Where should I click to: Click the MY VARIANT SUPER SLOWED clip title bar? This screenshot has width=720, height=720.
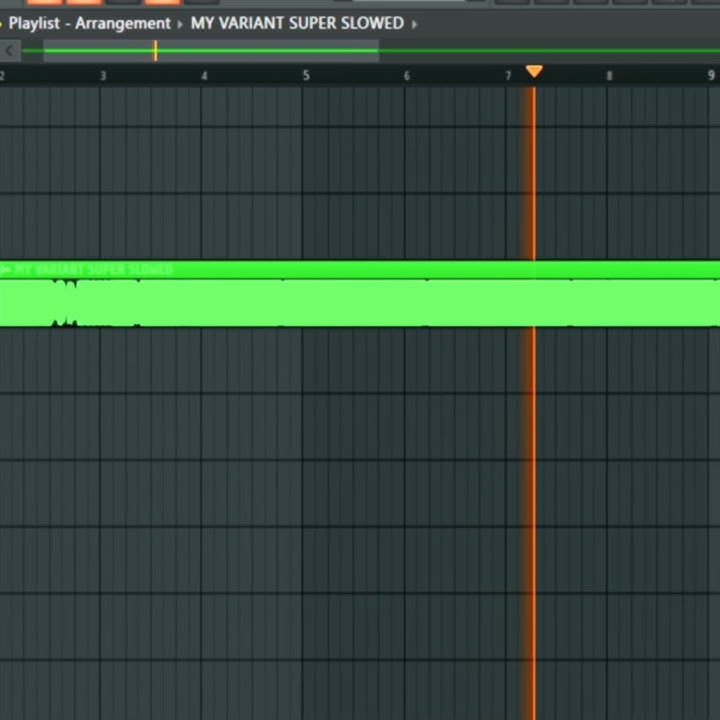coord(360,270)
